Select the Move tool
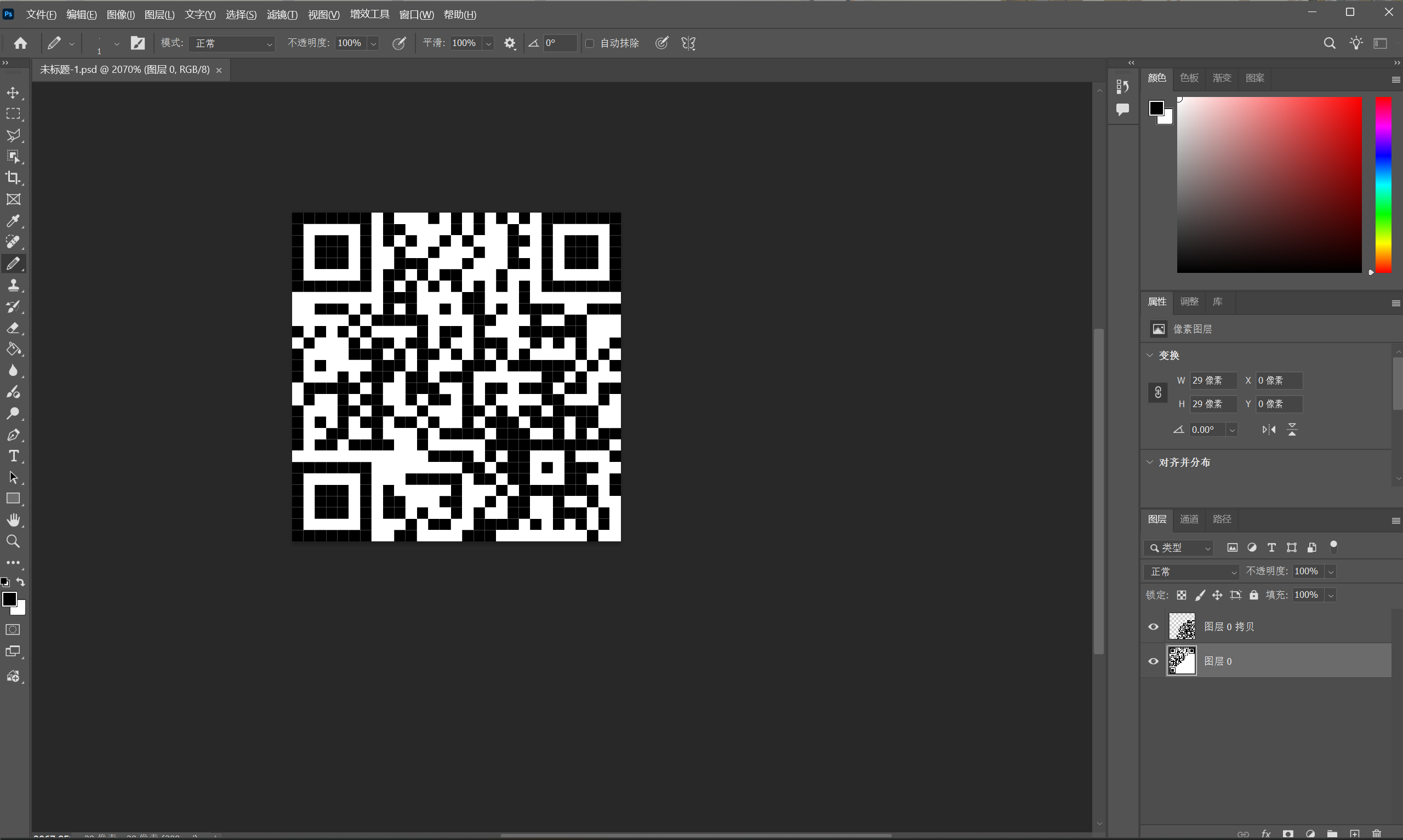The height and width of the screenshot is (840, 1403). (x=13, y=92)
